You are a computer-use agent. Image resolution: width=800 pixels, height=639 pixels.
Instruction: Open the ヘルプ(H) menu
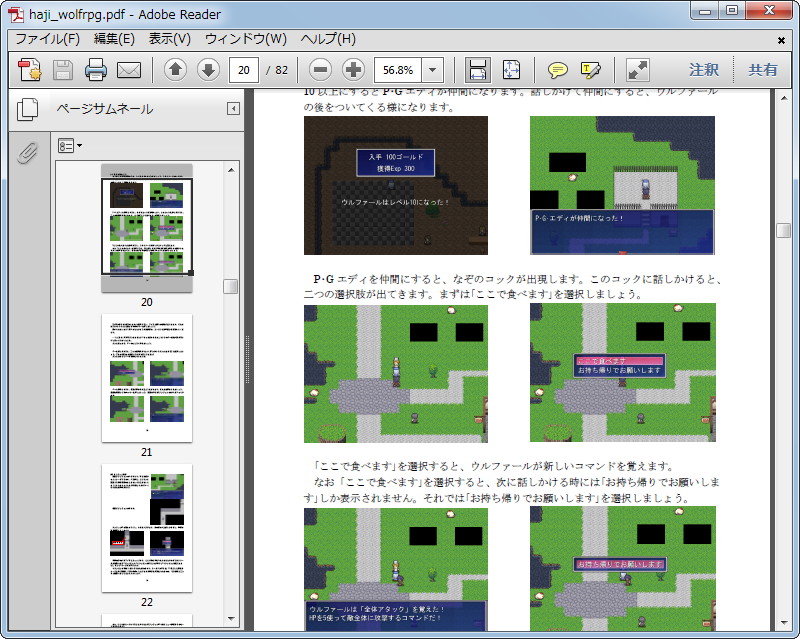click(x=328, y=39)
